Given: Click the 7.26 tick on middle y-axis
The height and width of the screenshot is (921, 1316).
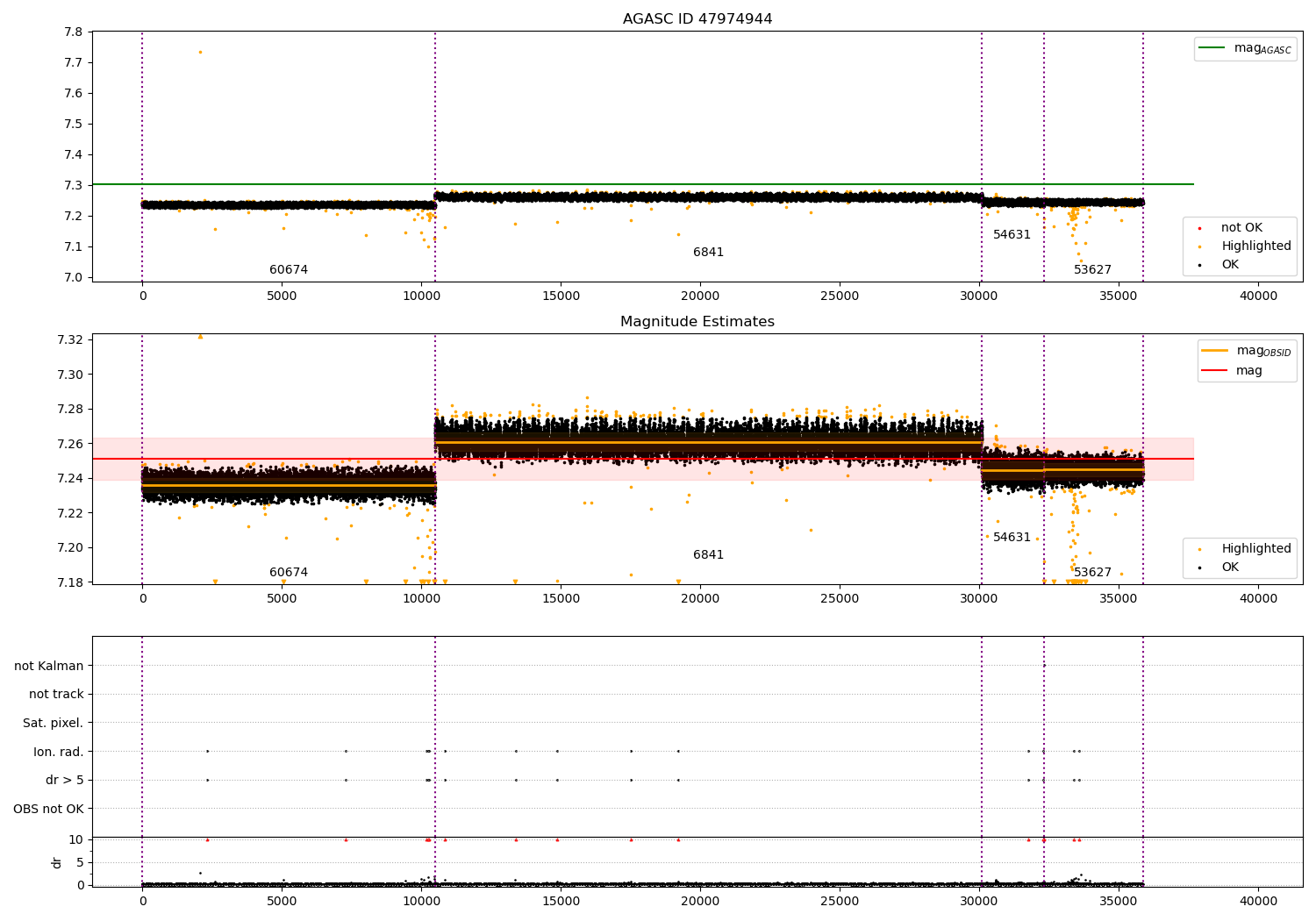Looking at the screenshot, I should (x=70, y=444).
